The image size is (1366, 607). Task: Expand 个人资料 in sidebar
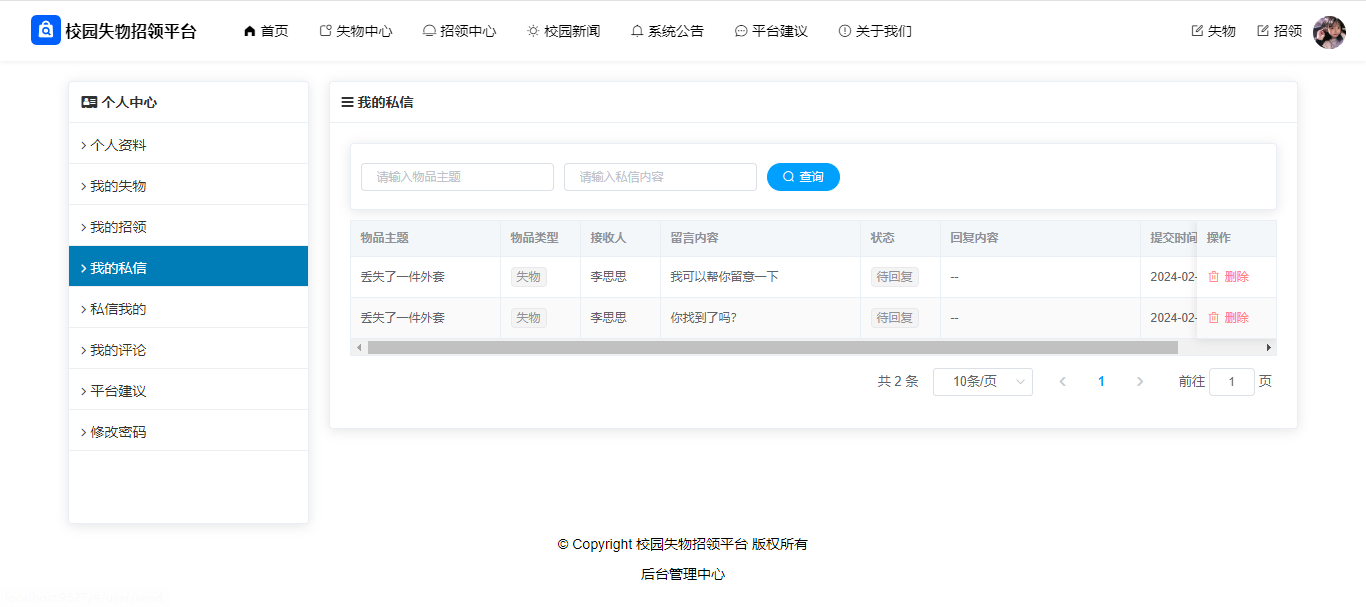tap(118, 145)
